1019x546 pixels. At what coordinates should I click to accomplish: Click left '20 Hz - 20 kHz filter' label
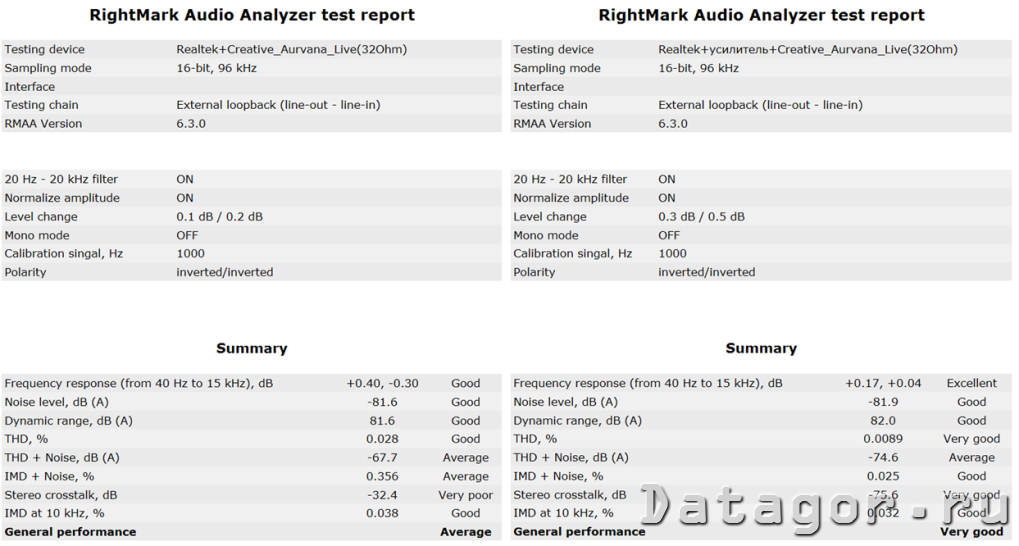coord(62,179)
